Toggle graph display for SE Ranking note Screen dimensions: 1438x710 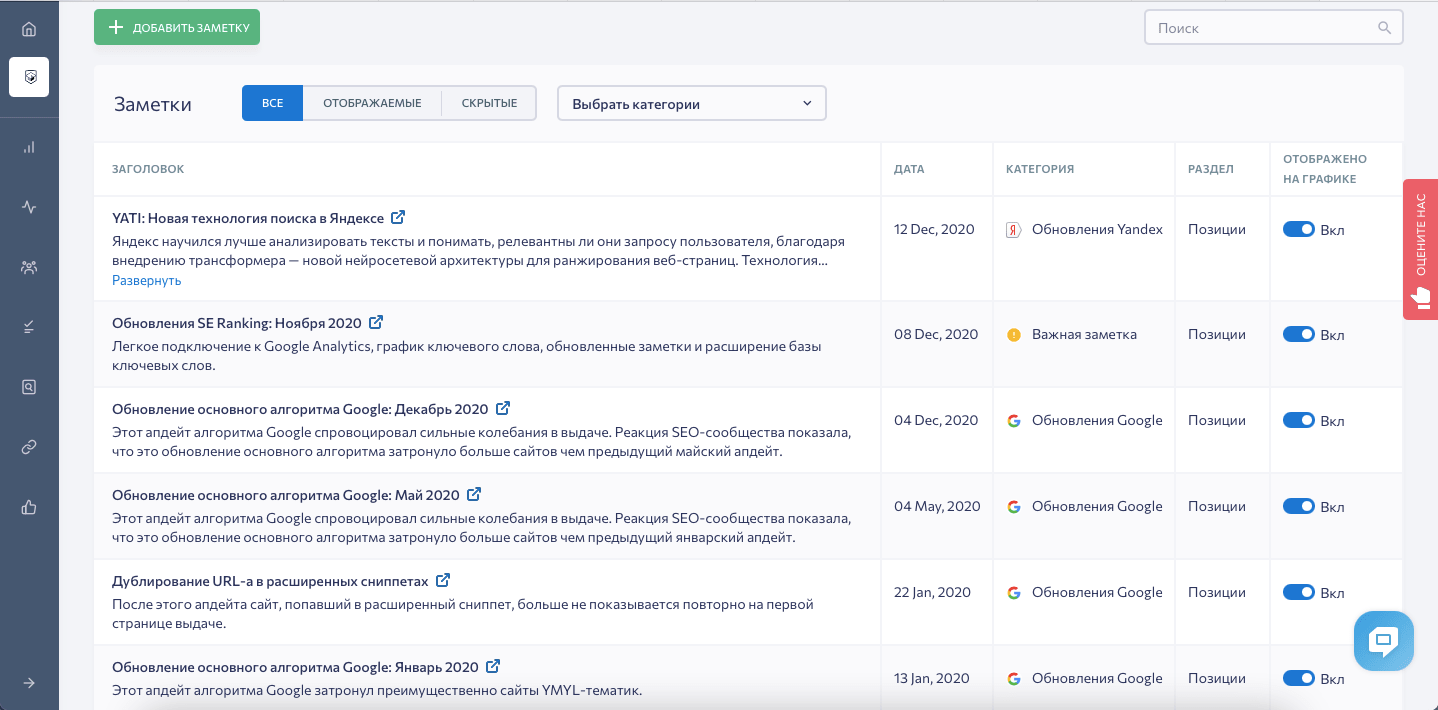point(1298,334)
